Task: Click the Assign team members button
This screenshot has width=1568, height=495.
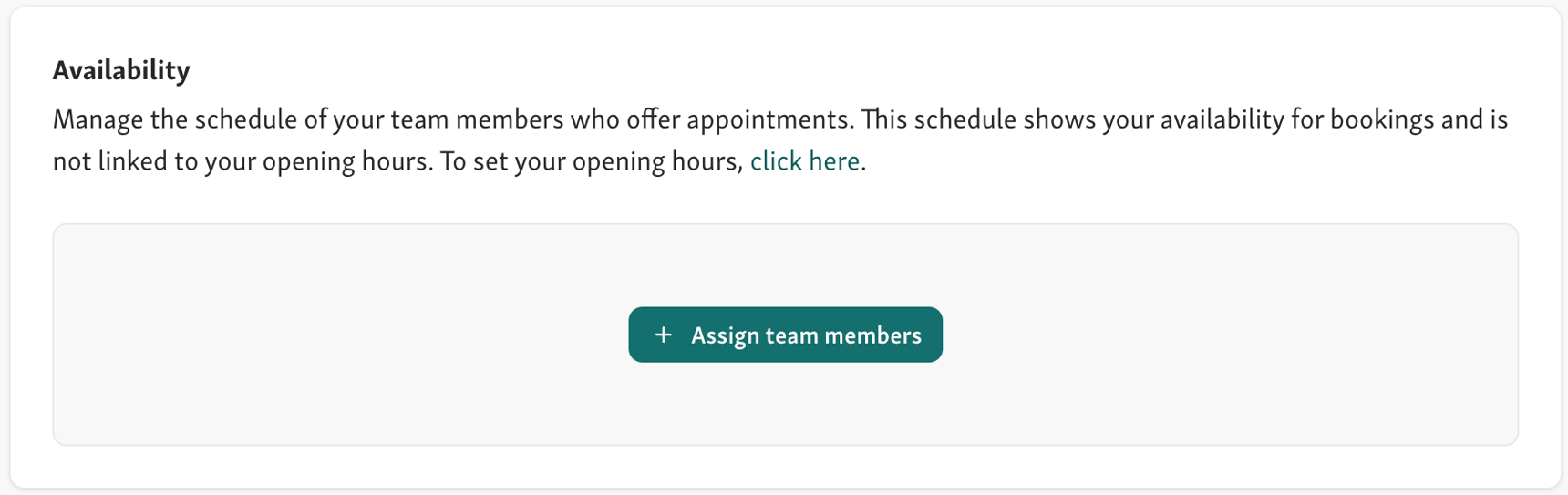Action: [x=785, y=335]
